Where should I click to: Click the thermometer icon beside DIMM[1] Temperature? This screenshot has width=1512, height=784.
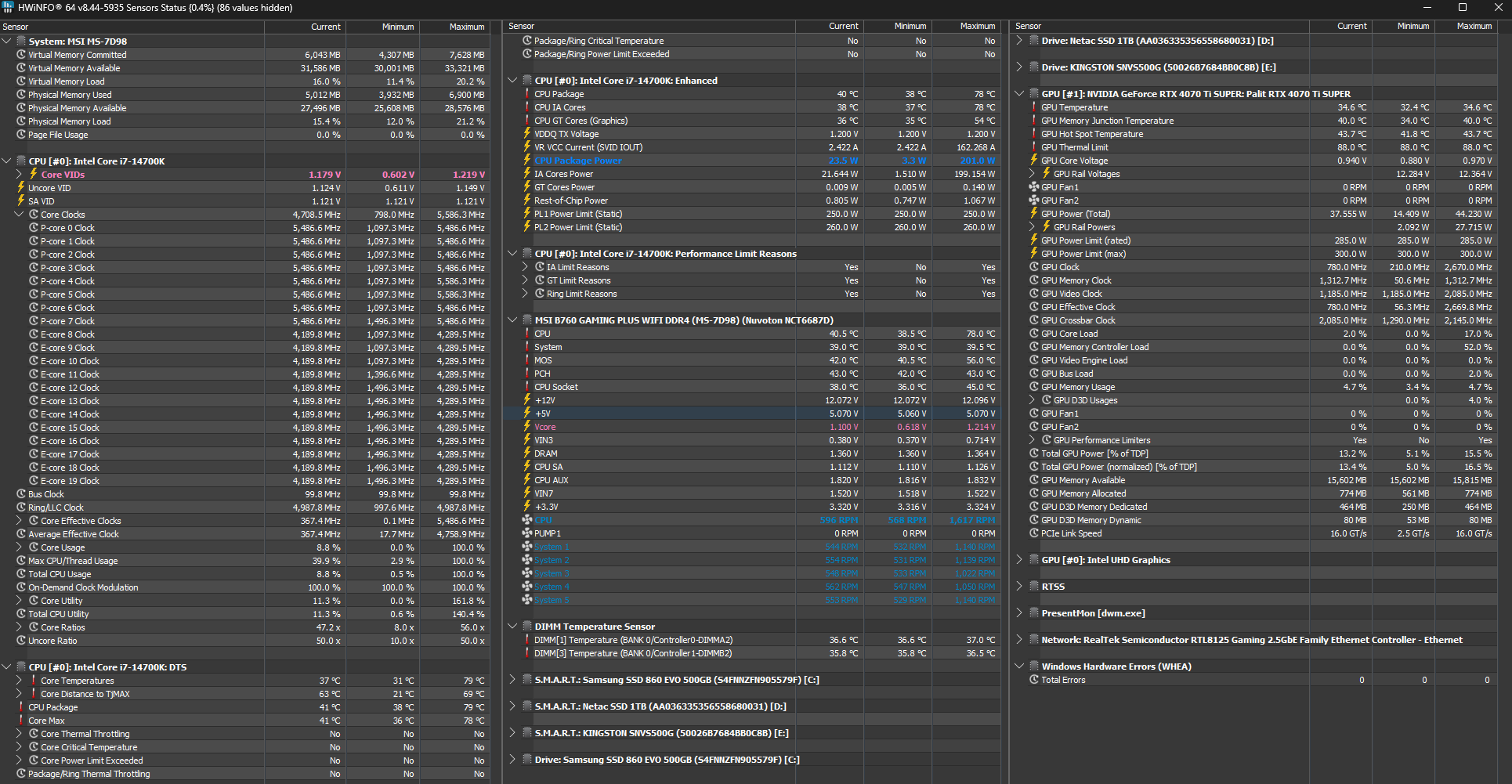click(x=527, y=640)
